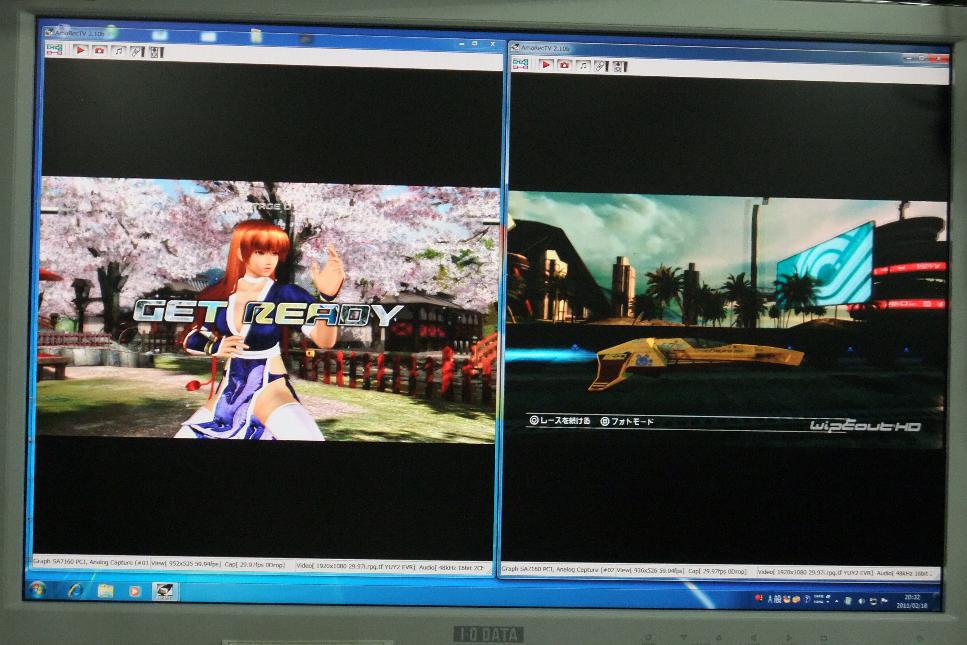Screen dimensions: 967x645
Task: Launch Internet Explorer from the taskbar
Action: point(75,590)
